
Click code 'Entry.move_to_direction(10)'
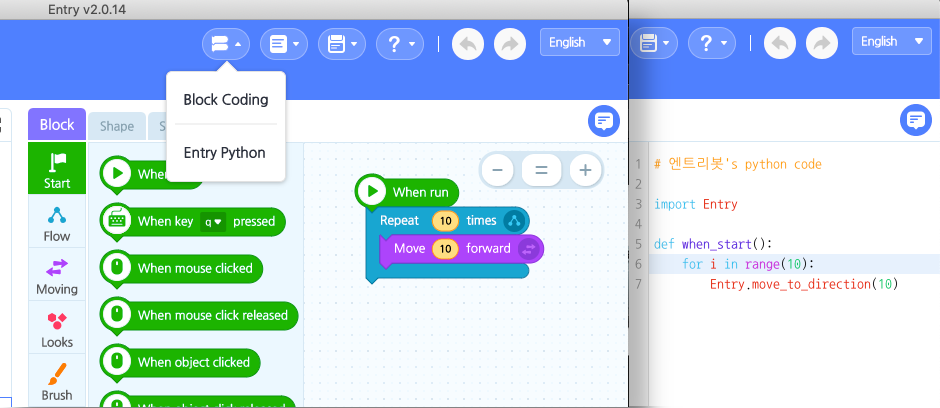pyautogui.click(x=804, y=284)
